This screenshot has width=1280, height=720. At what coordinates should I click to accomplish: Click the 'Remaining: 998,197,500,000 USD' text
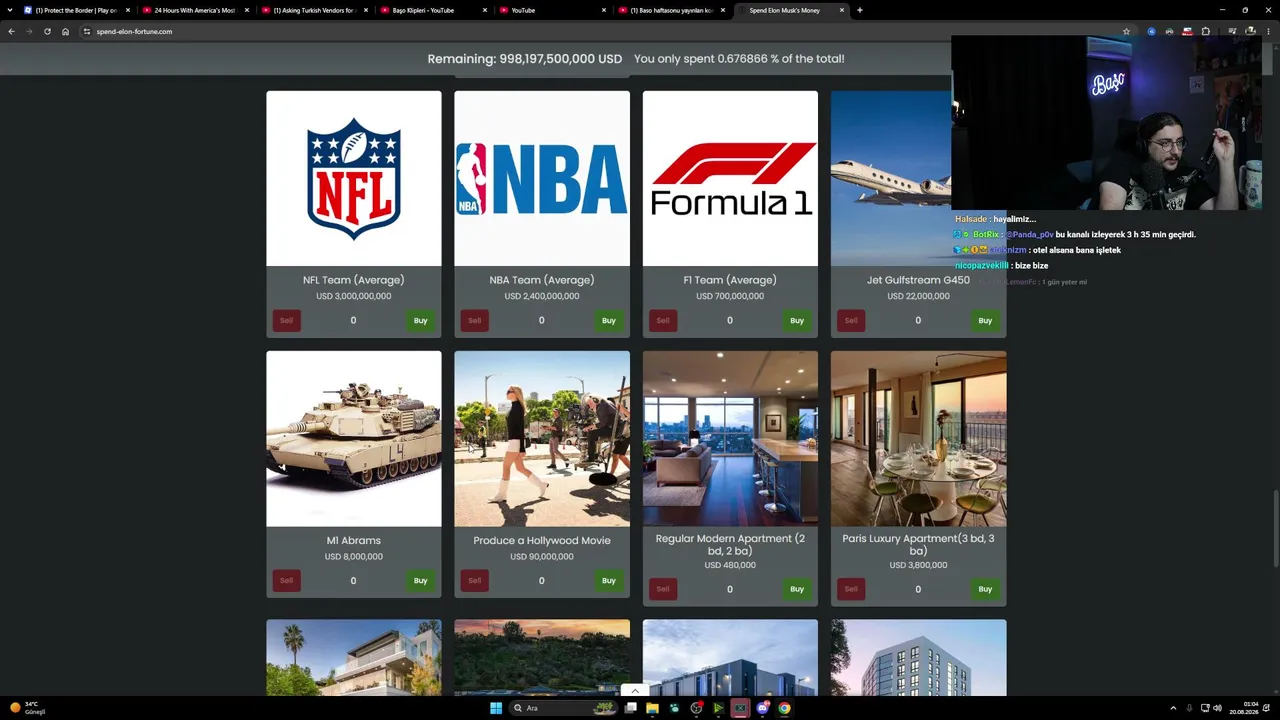pos(525,59)
